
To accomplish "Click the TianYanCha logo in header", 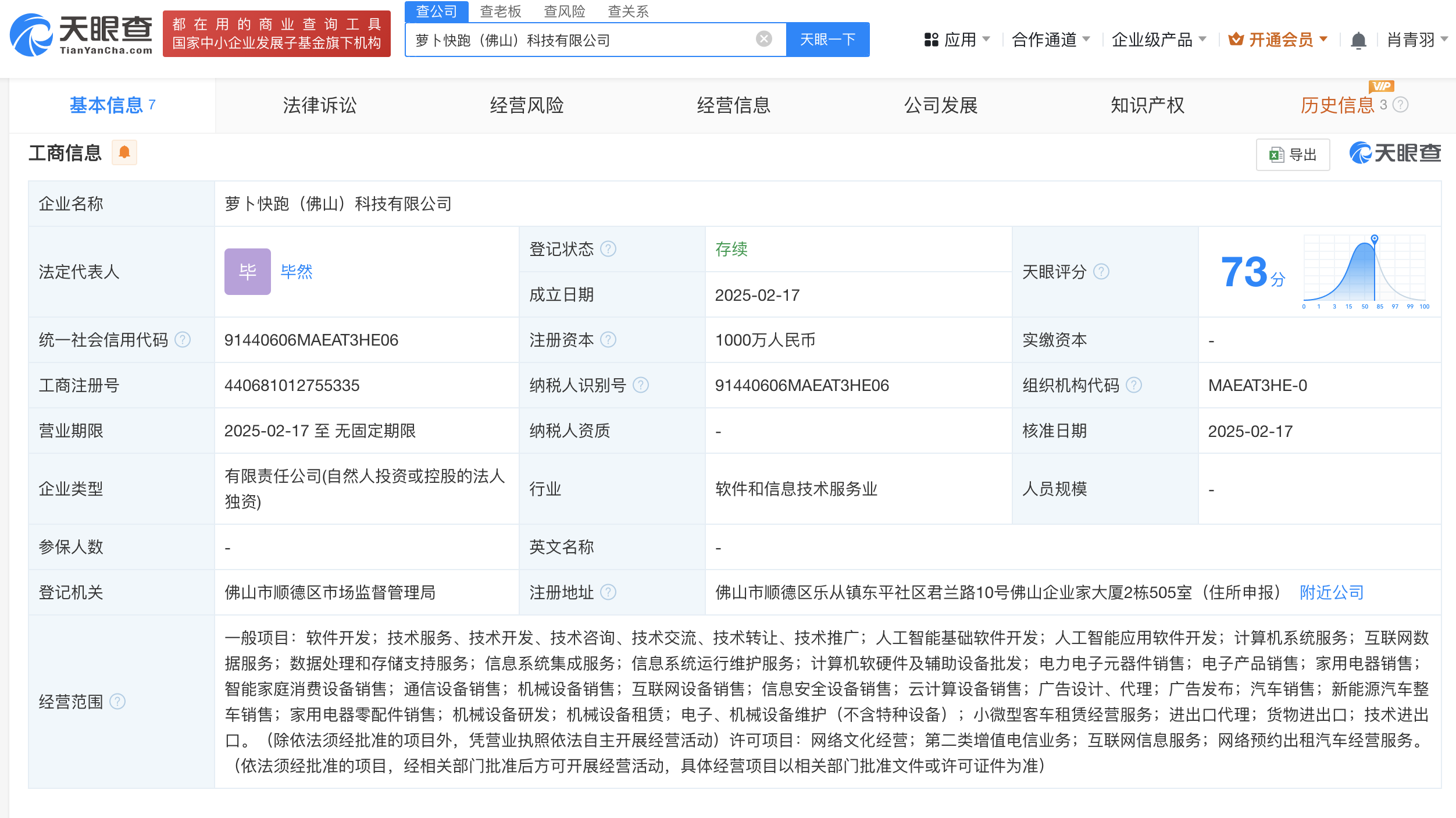I will click(81, 35).
